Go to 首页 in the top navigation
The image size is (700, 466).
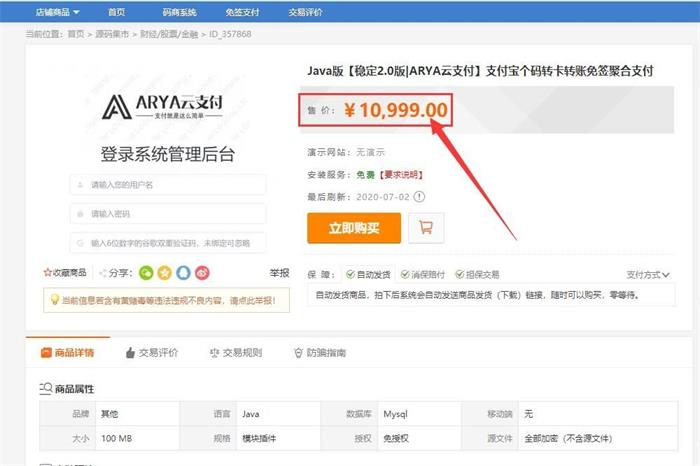(x=117, y=12)
